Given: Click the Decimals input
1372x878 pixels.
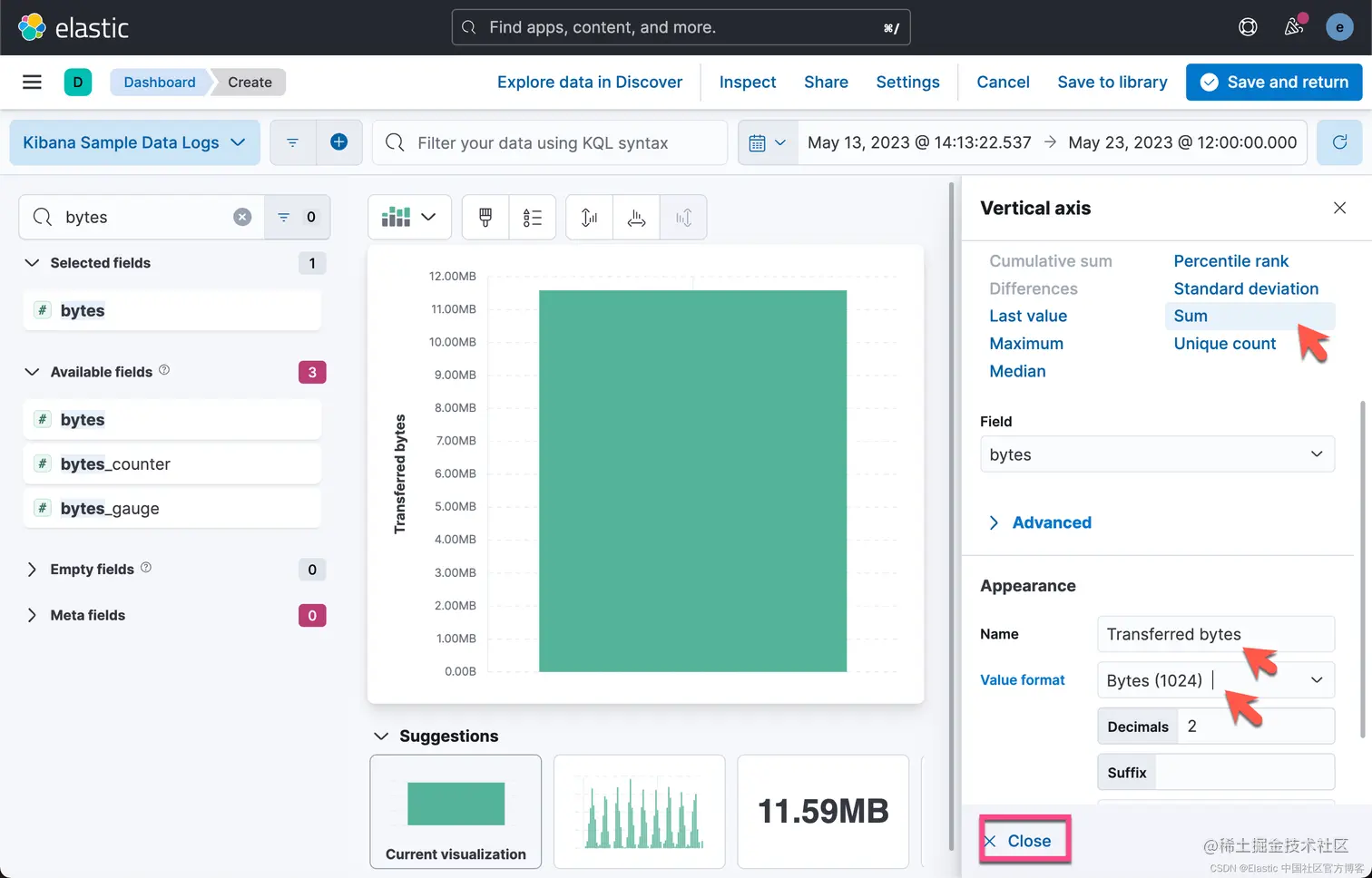Looking at the screenshot, I should point(1256,727).
